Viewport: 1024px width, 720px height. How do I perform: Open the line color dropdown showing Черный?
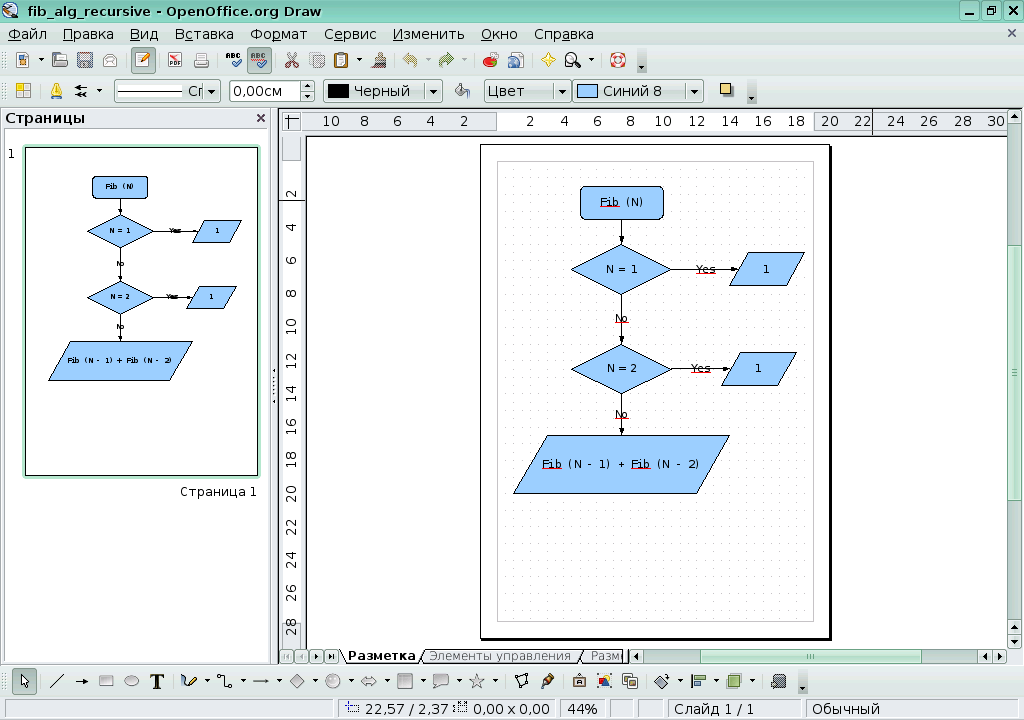coord(432,91)
